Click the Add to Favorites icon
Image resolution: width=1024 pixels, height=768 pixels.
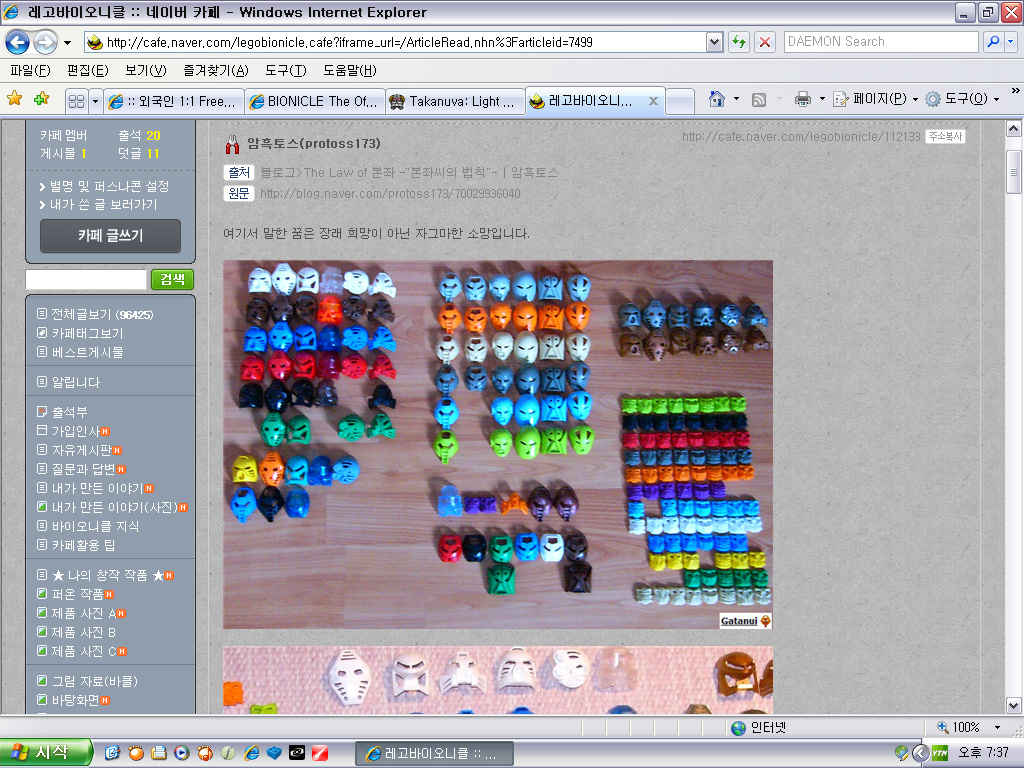pyautogui.click(x=42, y=99)
